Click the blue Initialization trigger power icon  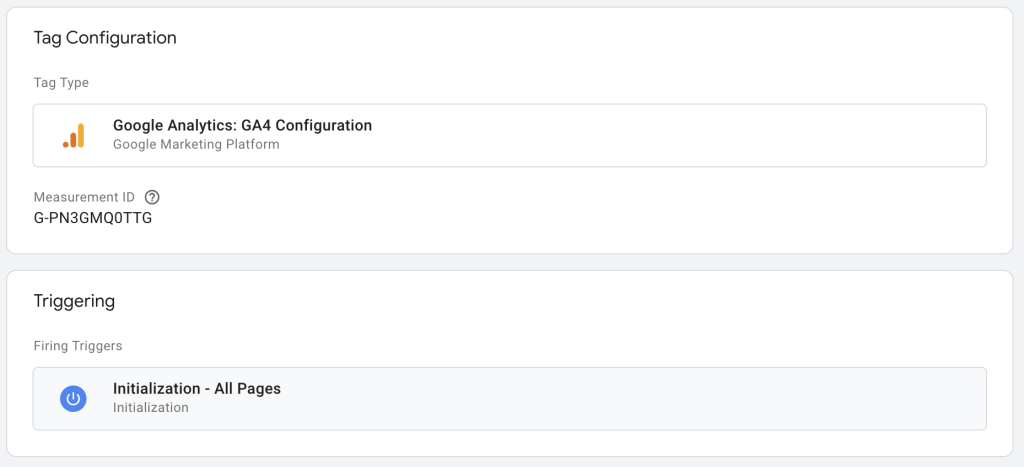[72, 398]
